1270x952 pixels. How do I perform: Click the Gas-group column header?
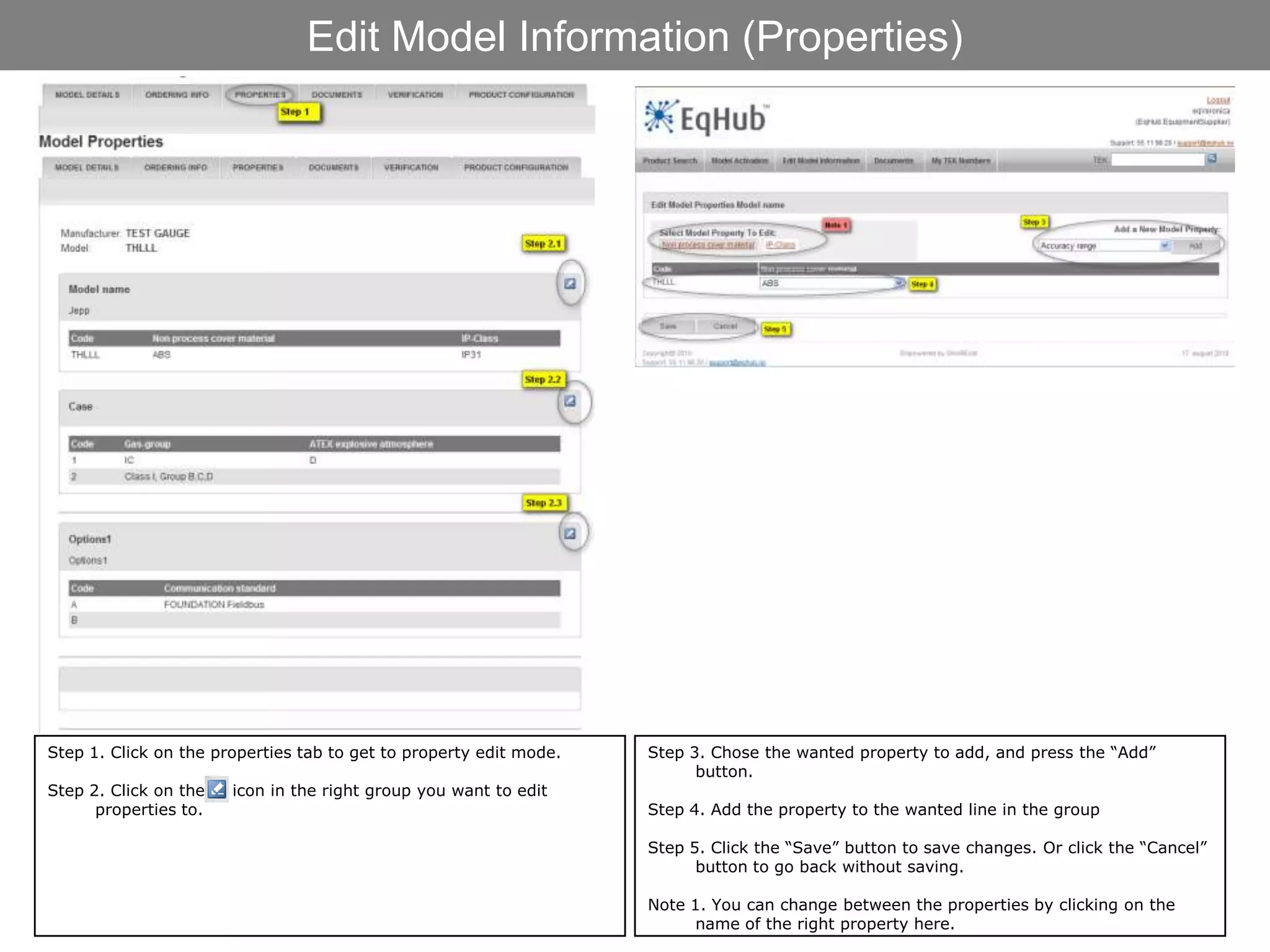pyautogui.click(x=147, y=444)
